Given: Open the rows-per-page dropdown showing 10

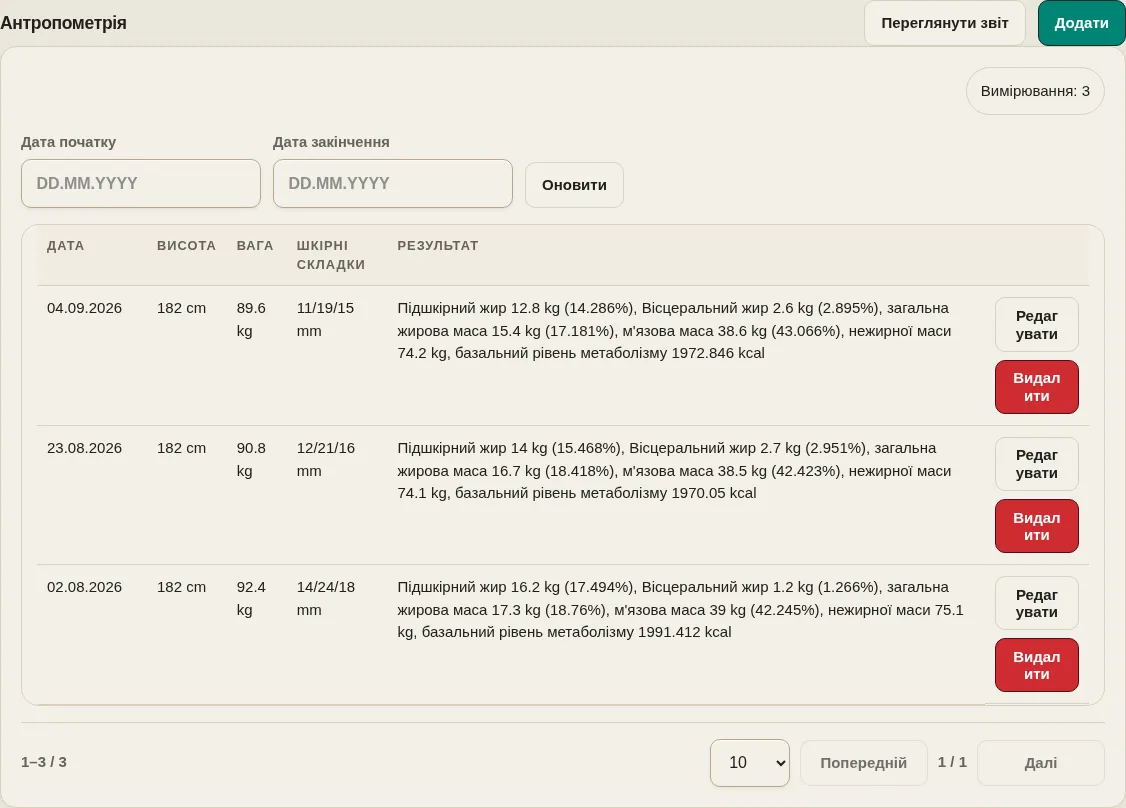Looking at the screenshot, I should tap(750, 763).
